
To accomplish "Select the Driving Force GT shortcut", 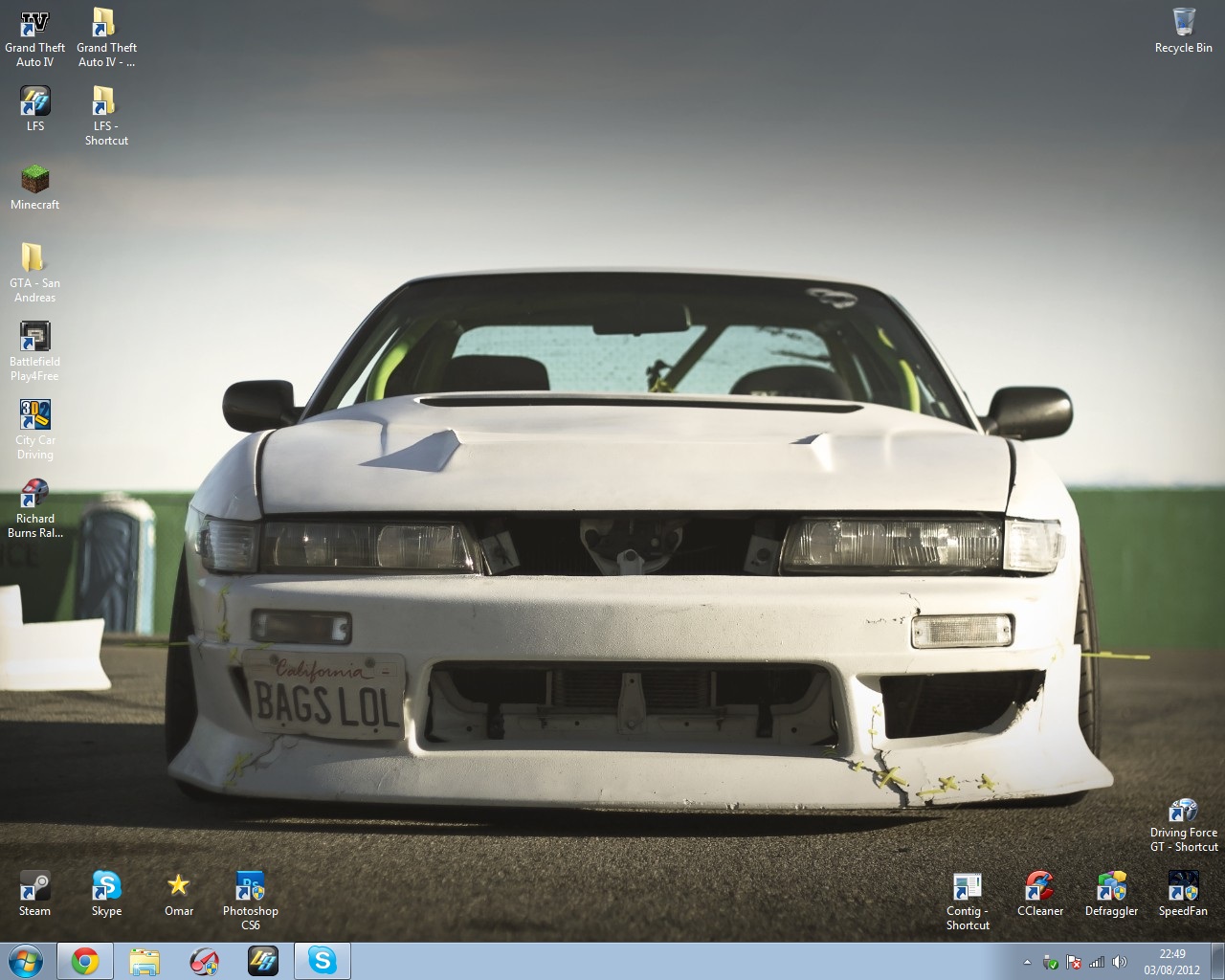I will (x=1184, y=825).
